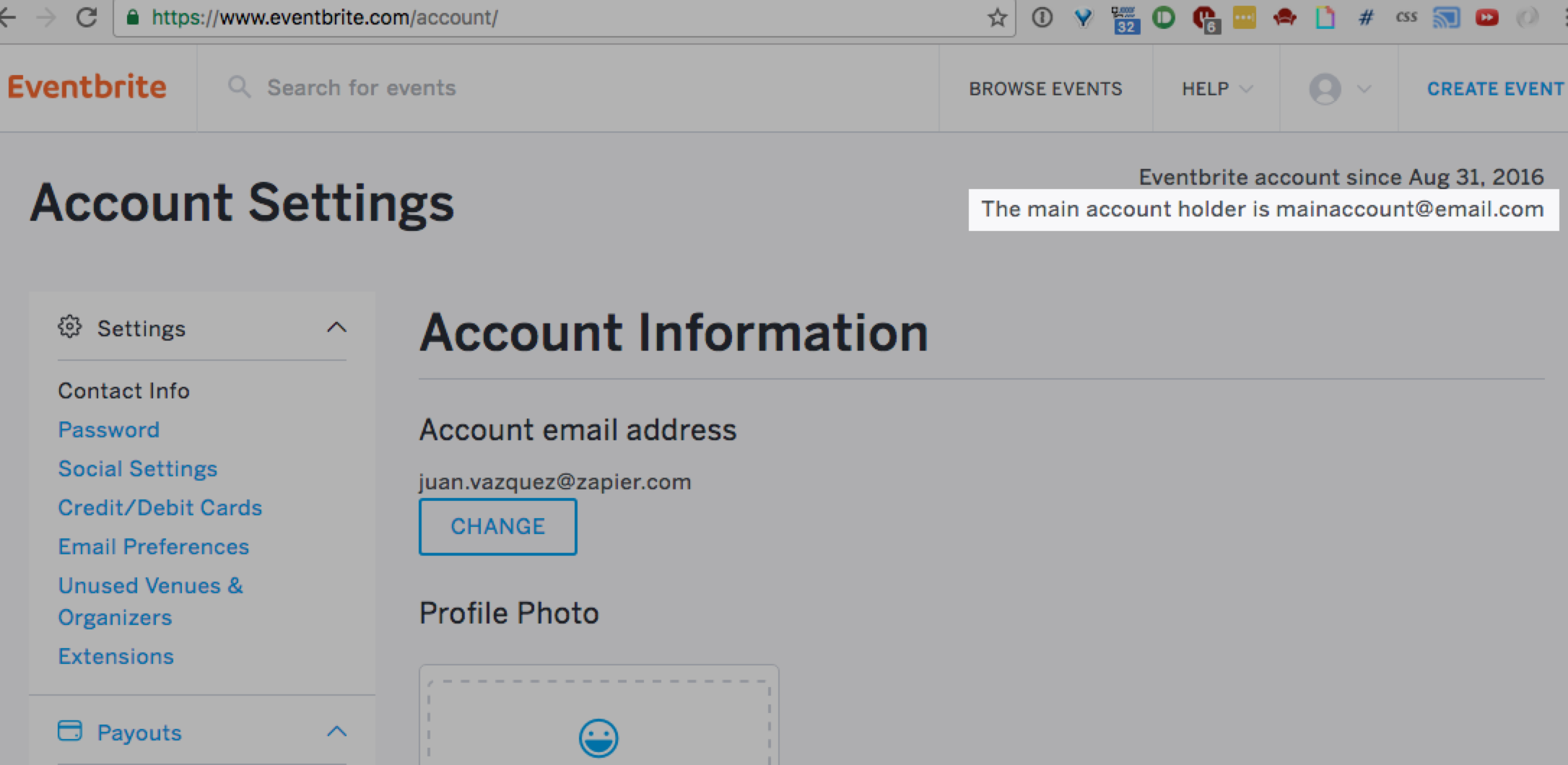
Task: Click the 'Account email address' label
Action: [578, 429]
